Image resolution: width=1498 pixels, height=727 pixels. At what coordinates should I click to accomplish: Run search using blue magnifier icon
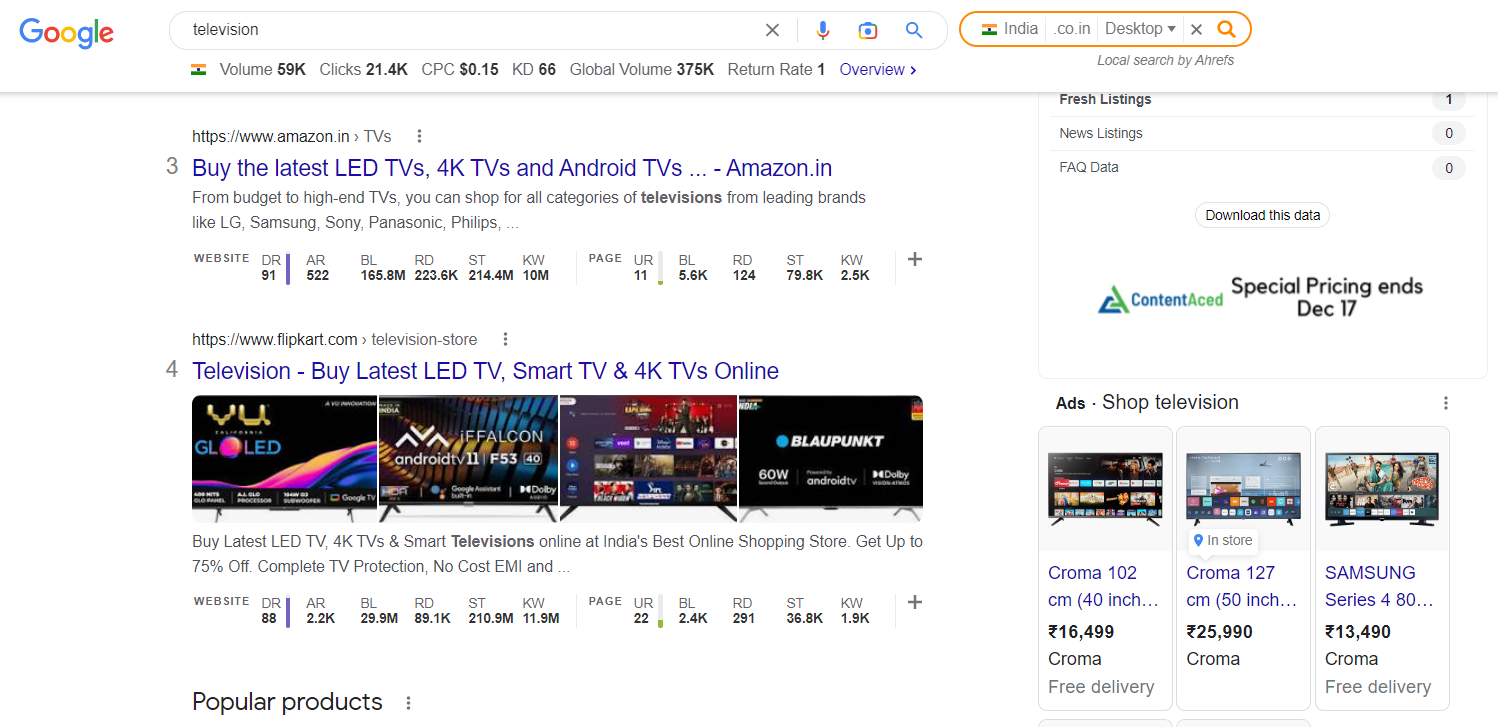[x=914, y=30]
